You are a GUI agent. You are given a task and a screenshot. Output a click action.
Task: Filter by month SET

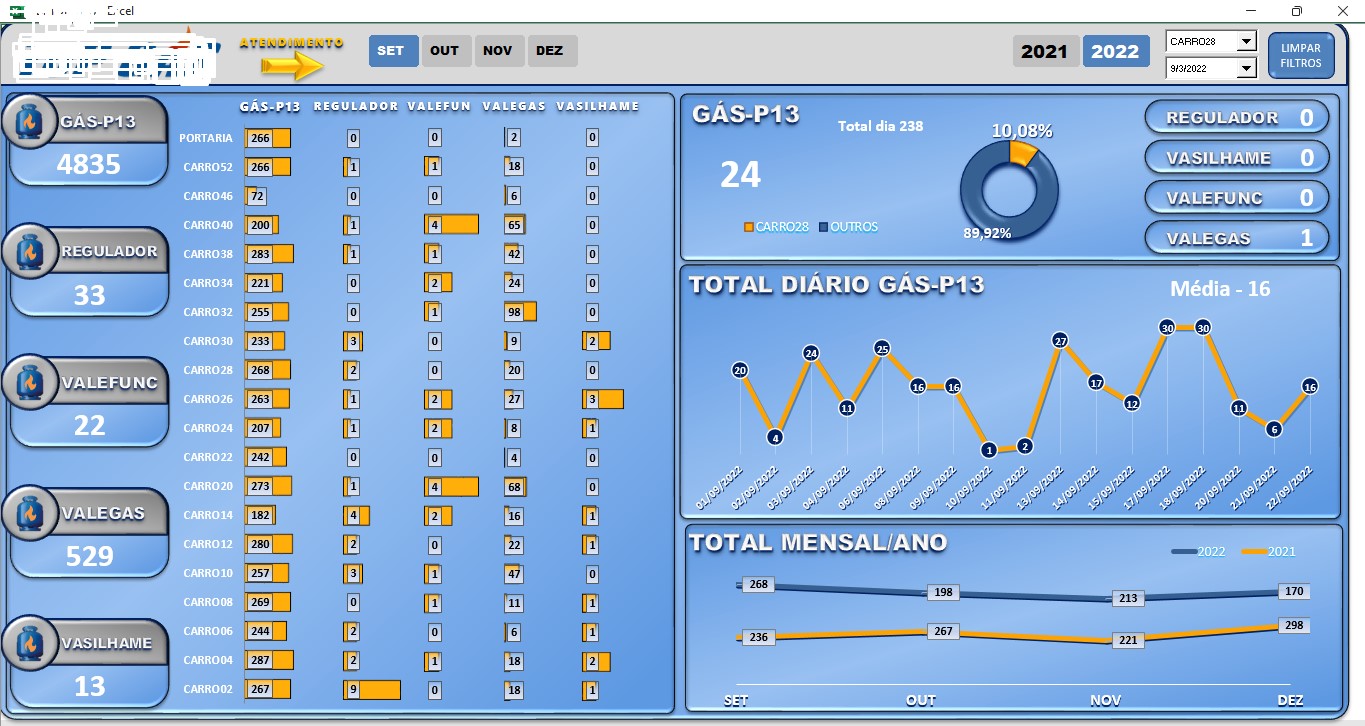tap(393, 51)
